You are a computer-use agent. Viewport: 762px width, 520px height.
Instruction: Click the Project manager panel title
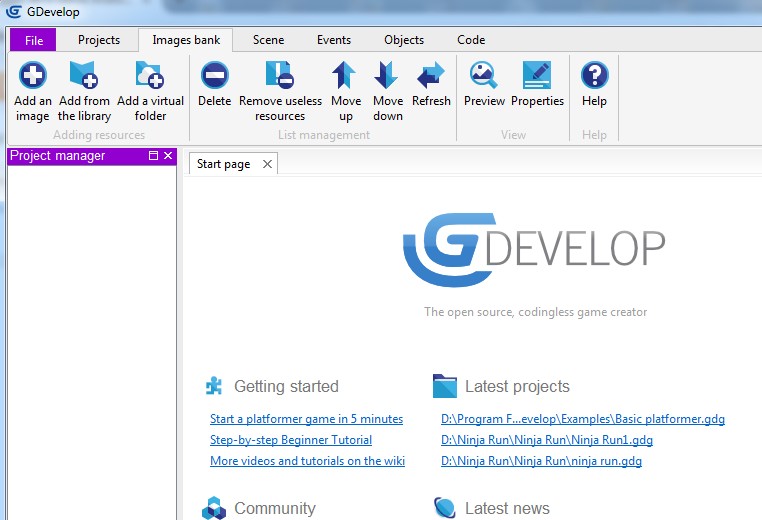[x=57, y=156]
